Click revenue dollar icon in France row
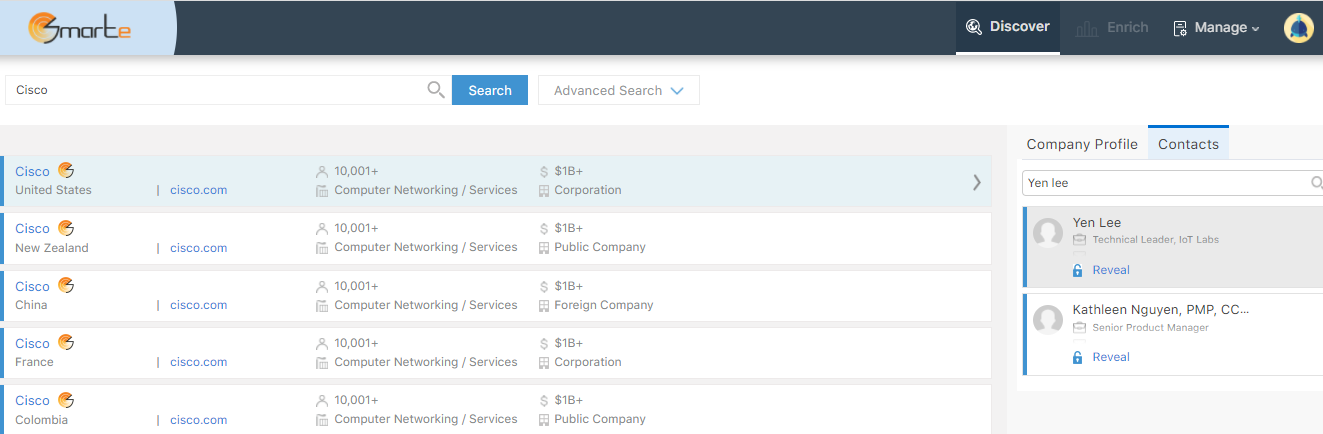This screenshot has height=434, width=1323. [x=544, y=343]
